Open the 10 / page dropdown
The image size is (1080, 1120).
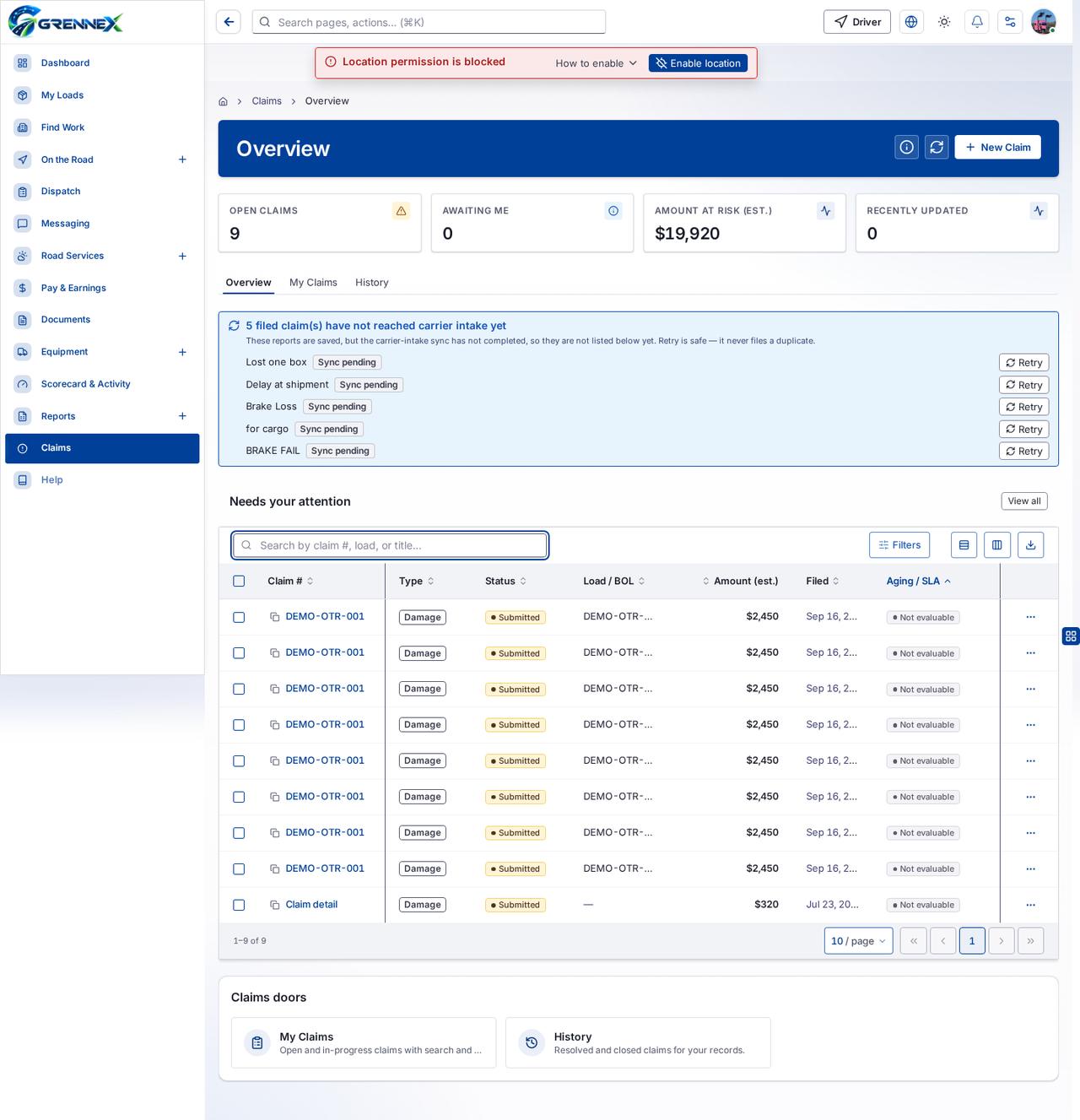858,941
